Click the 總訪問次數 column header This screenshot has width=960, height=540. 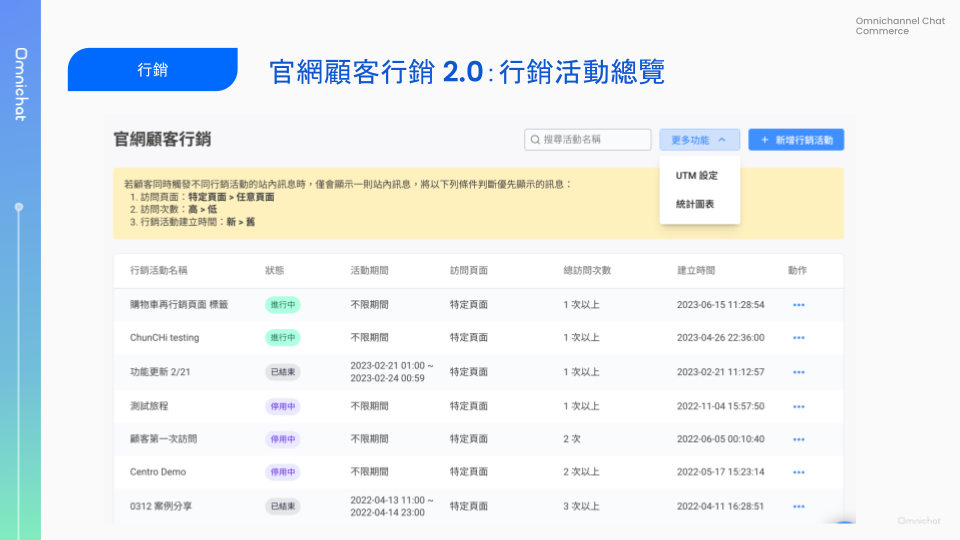pos(587,271)
